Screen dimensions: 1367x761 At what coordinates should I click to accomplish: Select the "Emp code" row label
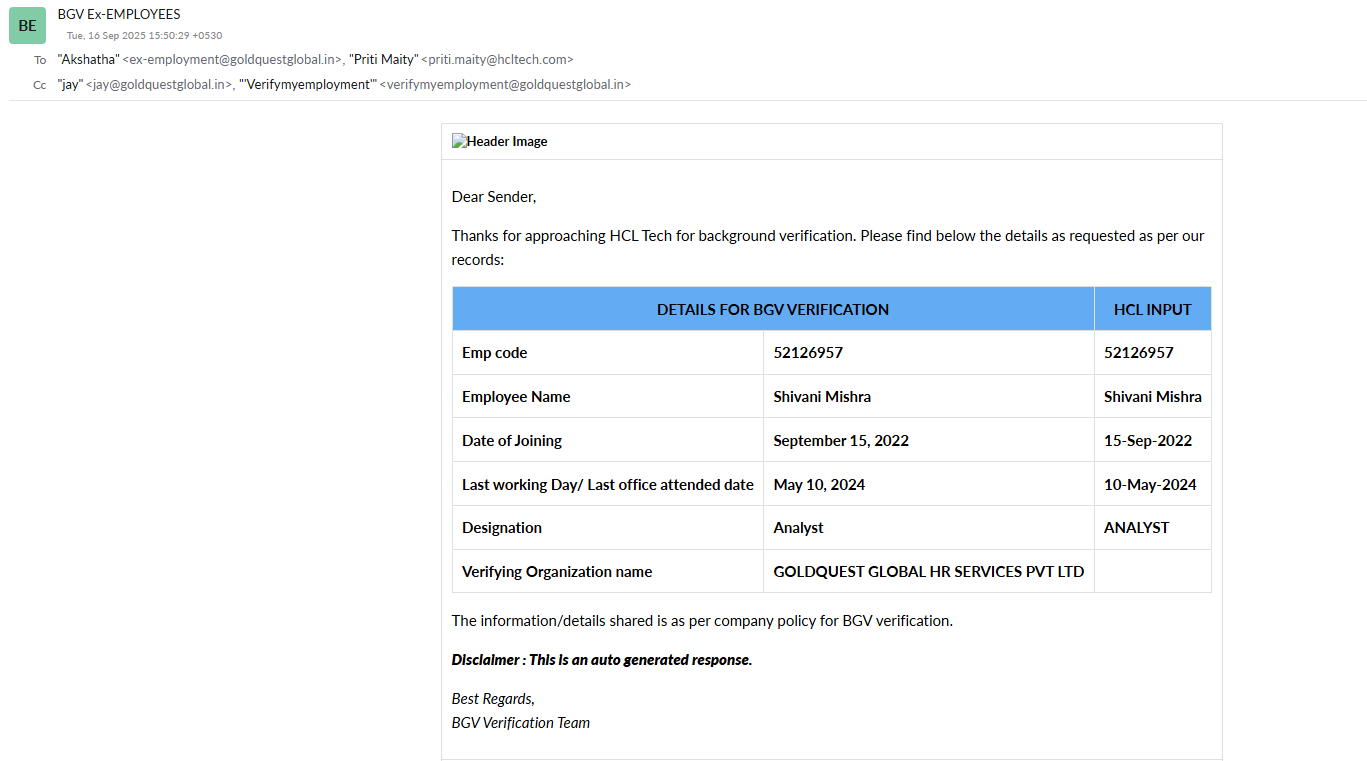point(494,353)
